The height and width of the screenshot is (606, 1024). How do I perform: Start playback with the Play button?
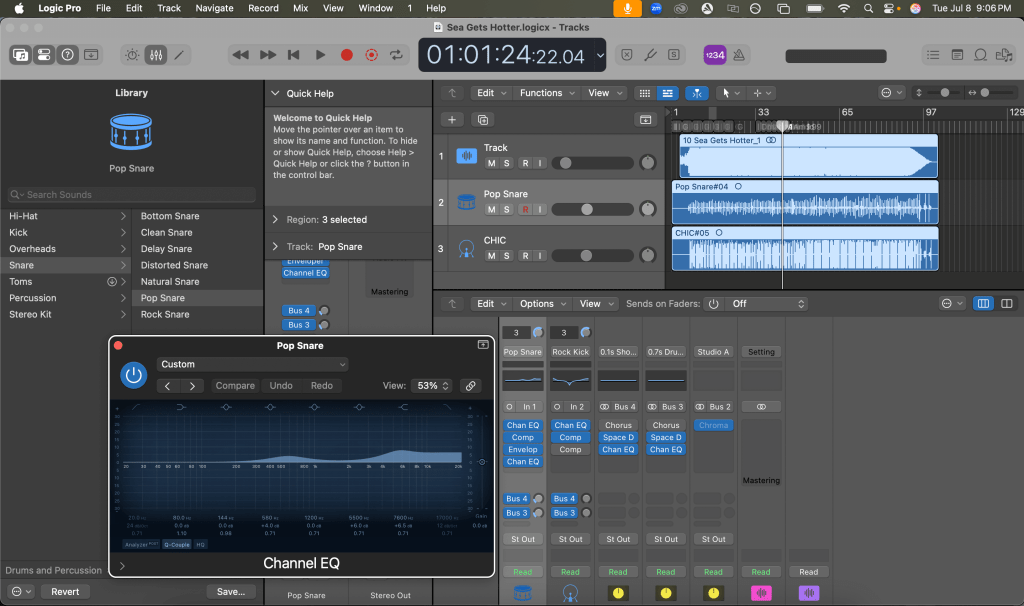[320, 55]
